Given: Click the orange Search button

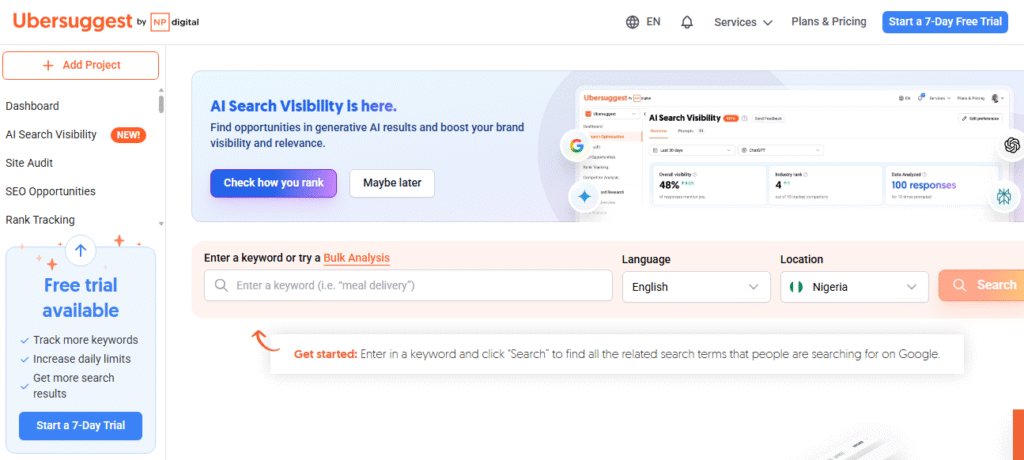Looking at the screenshot, I should click(x=981, y=286).
